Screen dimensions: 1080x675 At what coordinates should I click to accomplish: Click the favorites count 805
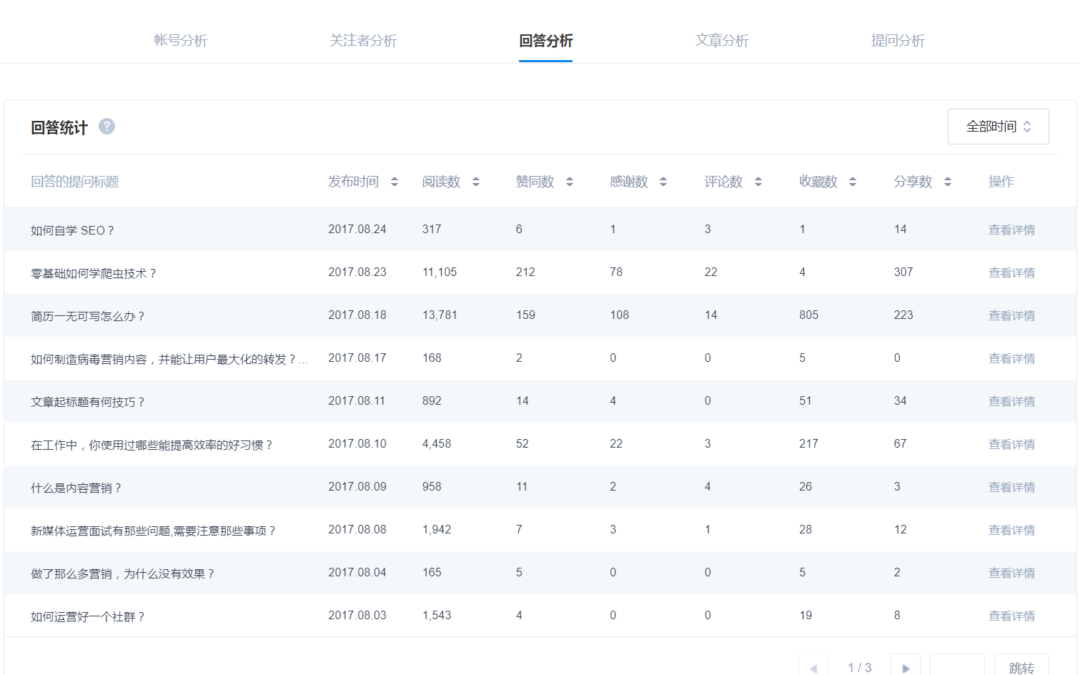[809, 315]
